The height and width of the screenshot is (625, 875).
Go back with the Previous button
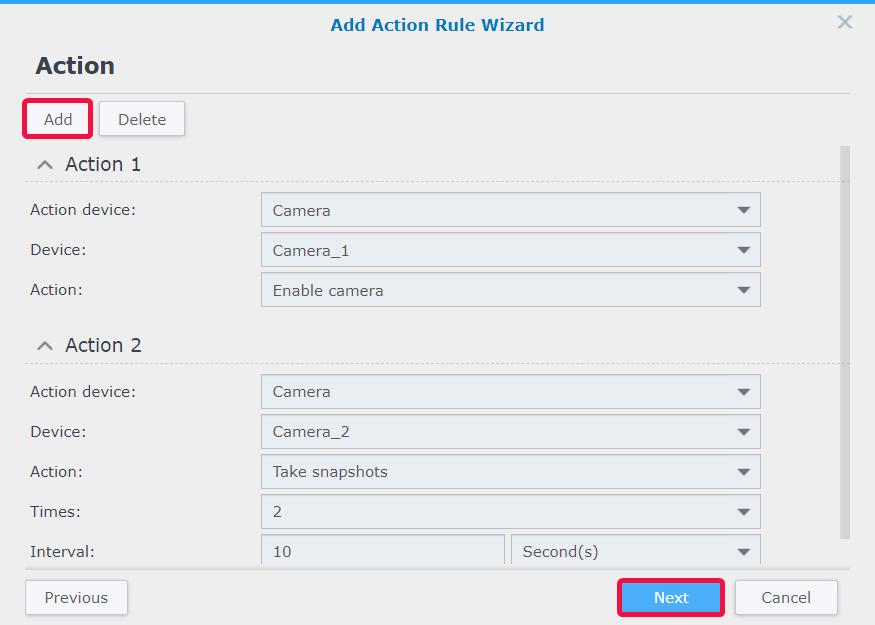point(76,598)
